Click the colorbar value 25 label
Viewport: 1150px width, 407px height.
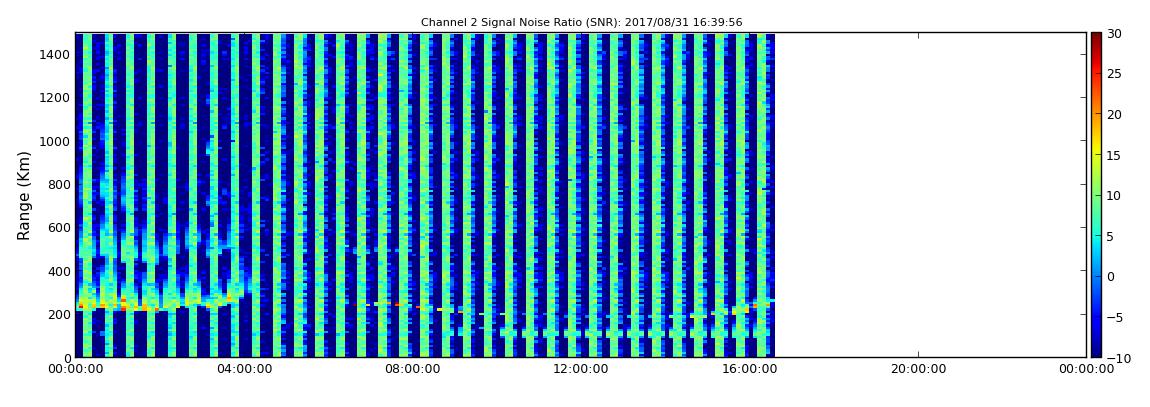1114,73
